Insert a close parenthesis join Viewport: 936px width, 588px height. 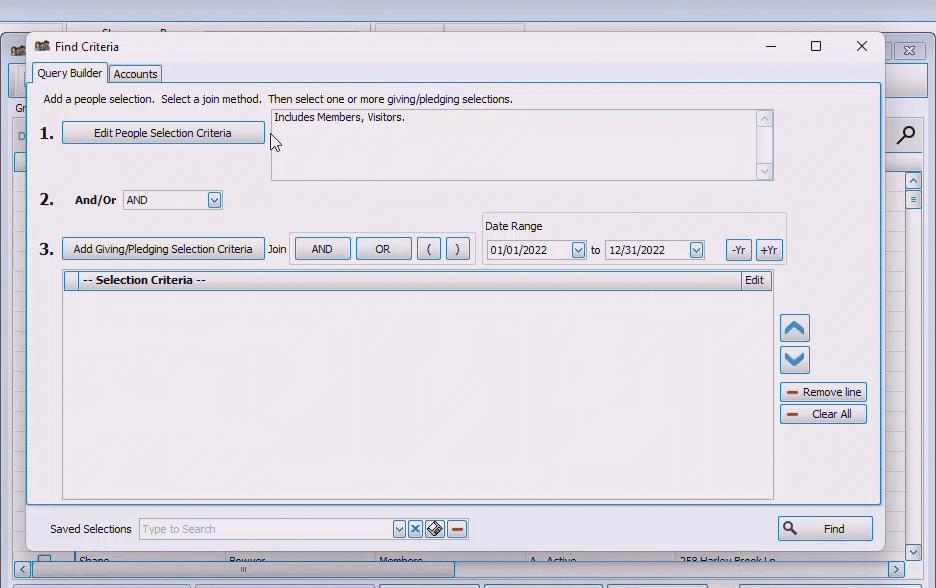pyautogui.click(x=457, y=249)
